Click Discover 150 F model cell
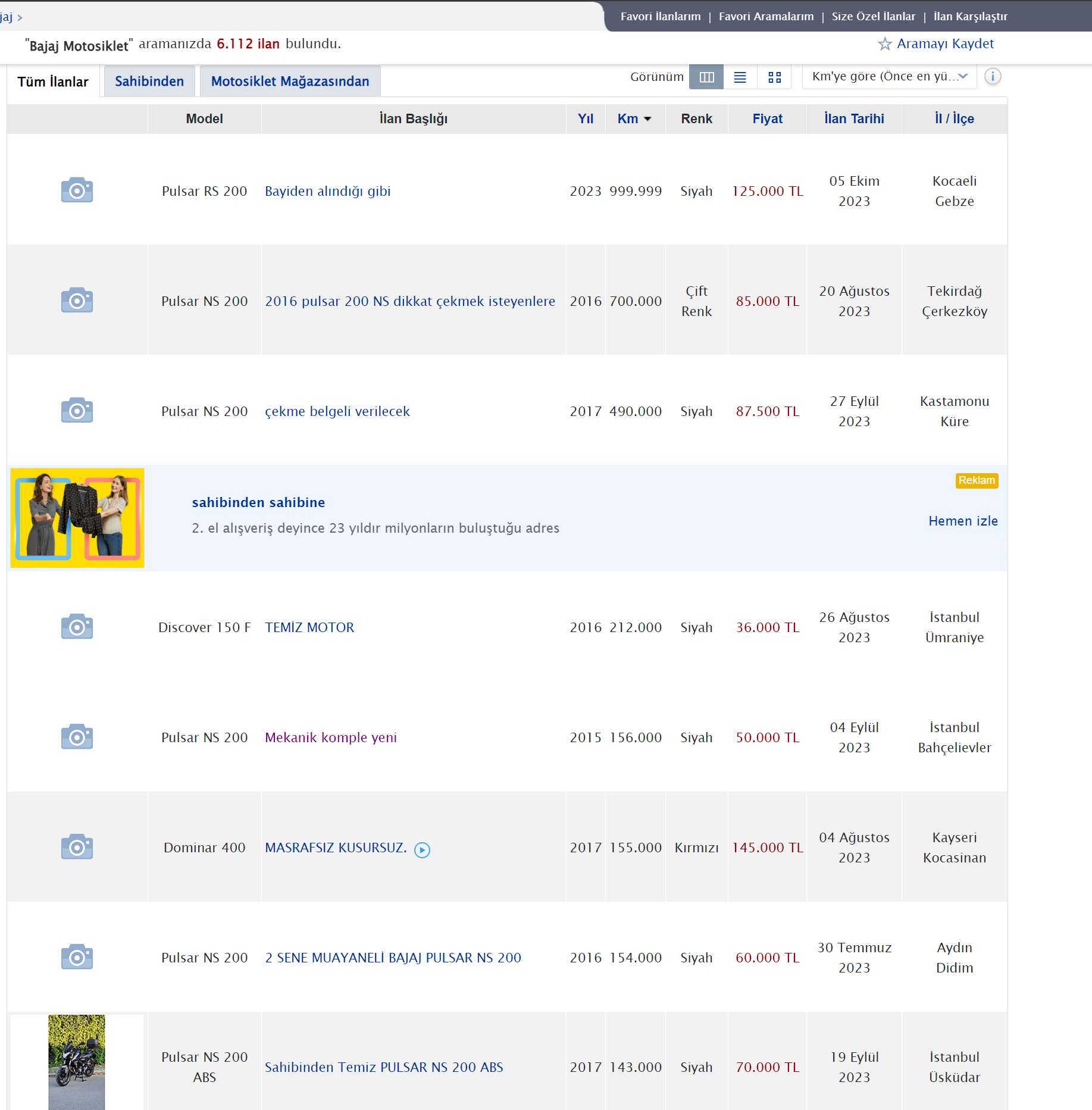This screenshot has width=1092, height=1110. tap(204, 627)
